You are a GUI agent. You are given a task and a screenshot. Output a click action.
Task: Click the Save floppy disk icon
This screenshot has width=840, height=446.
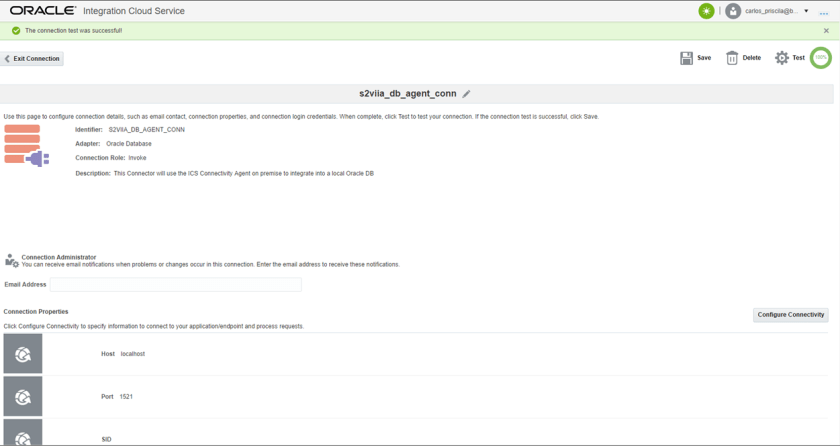[686, 58]
